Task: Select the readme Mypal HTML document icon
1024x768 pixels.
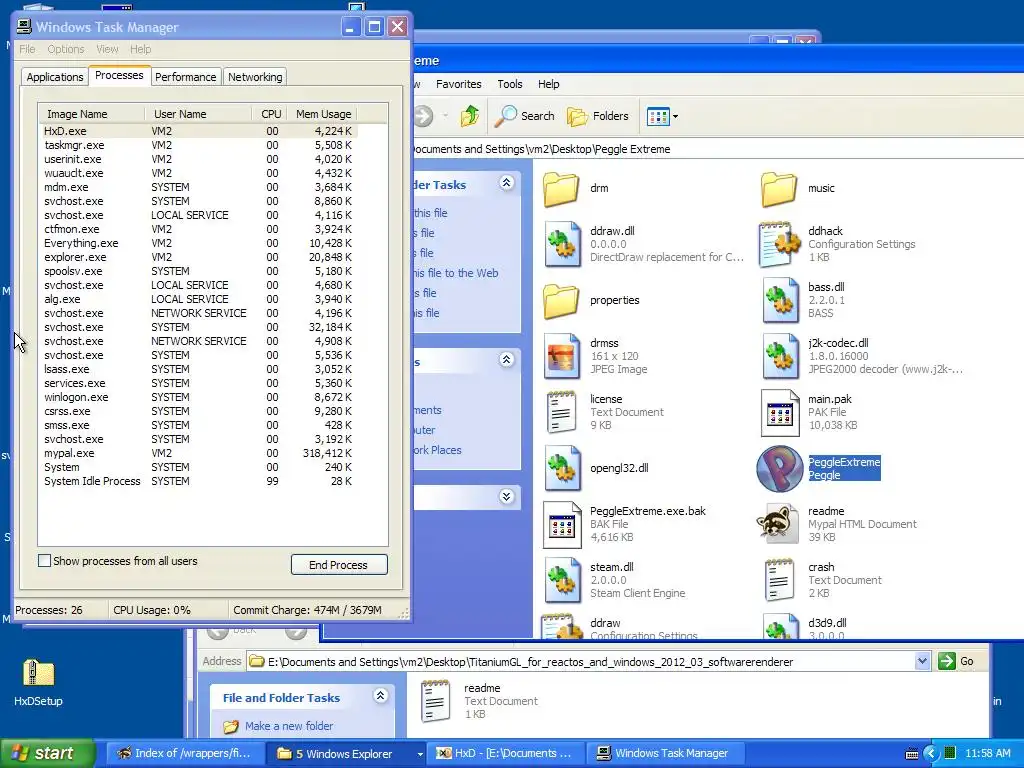Action: (778, 524)
